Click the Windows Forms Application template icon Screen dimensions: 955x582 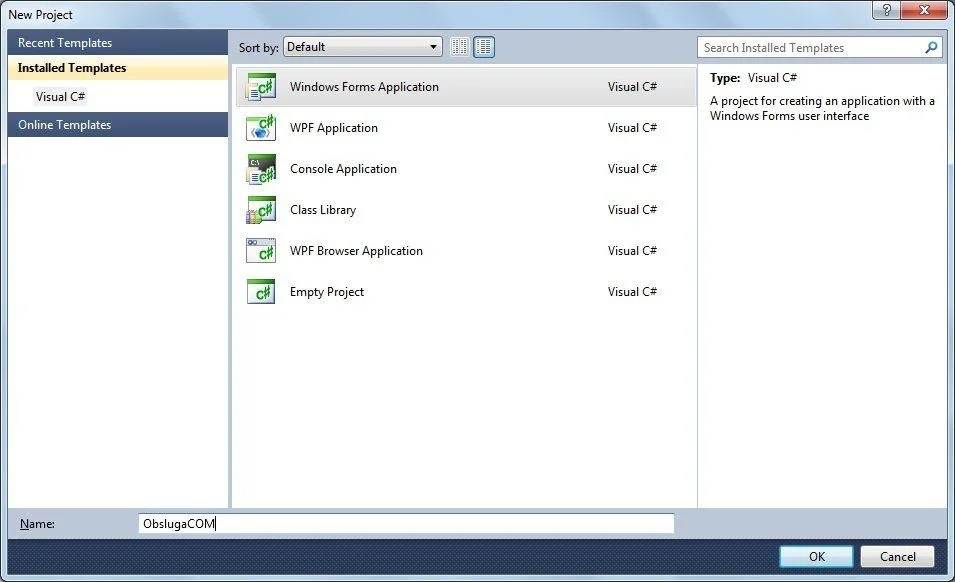coord(261,87)
